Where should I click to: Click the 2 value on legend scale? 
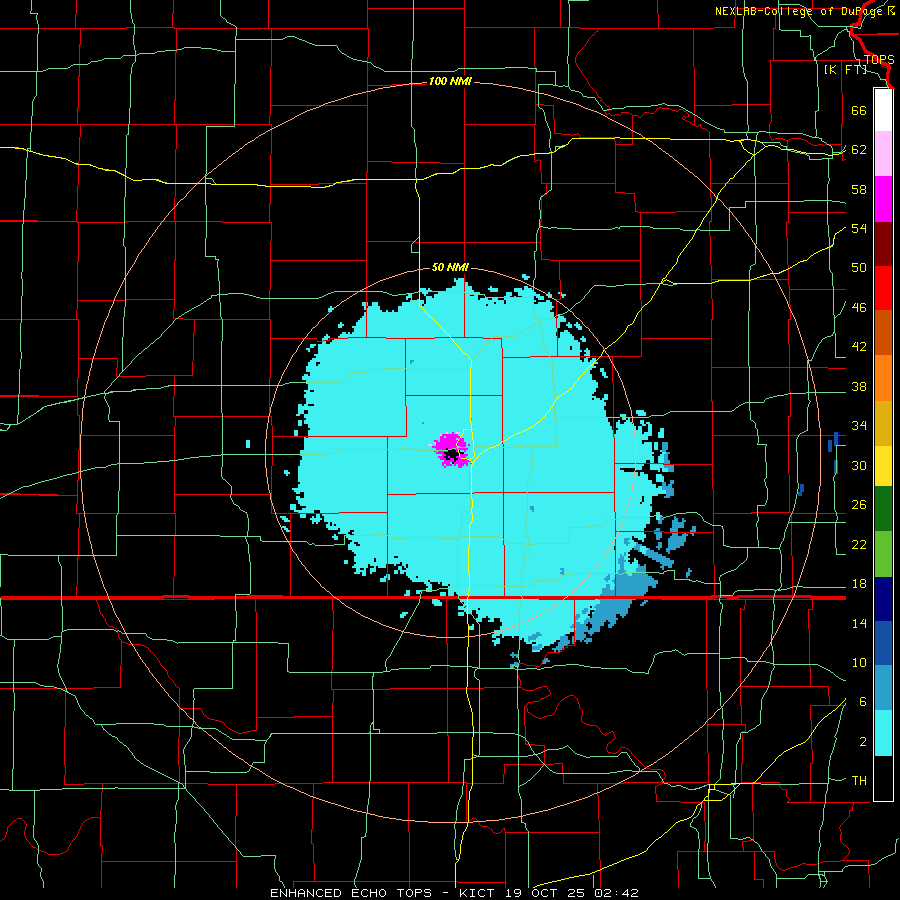click(863, 742)
